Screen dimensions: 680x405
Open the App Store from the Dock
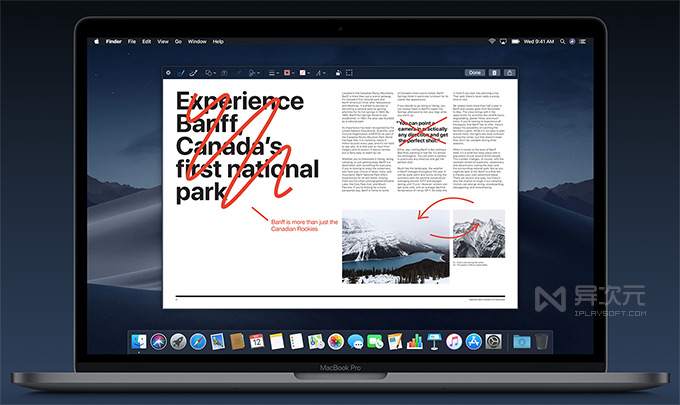[x=472, y=342]
